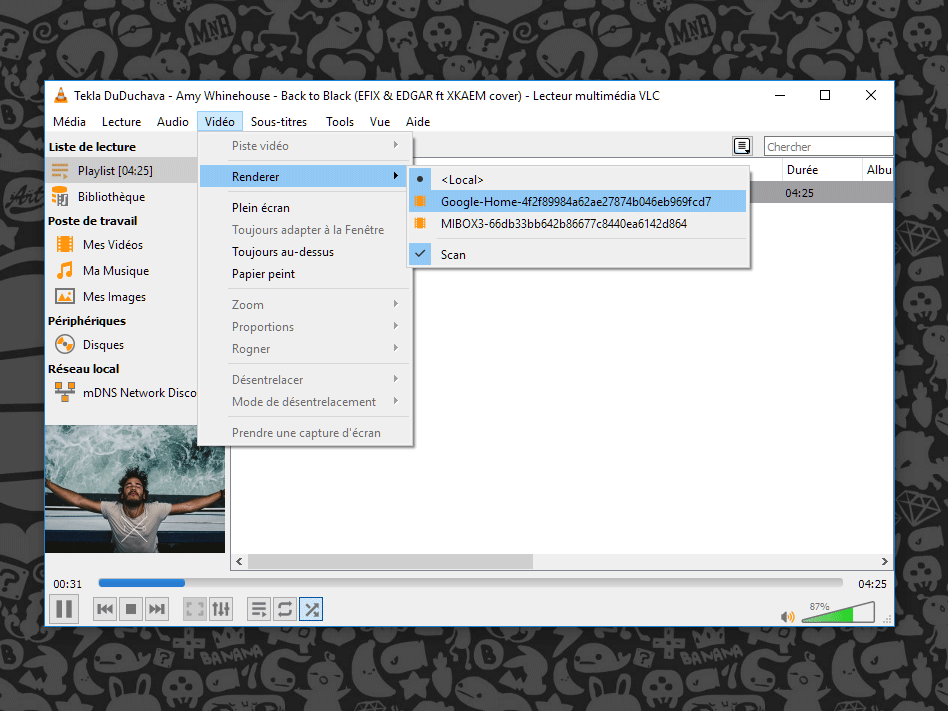Expand the Rogner submenu
Viewport: 948px width, 711px height.
305,349
